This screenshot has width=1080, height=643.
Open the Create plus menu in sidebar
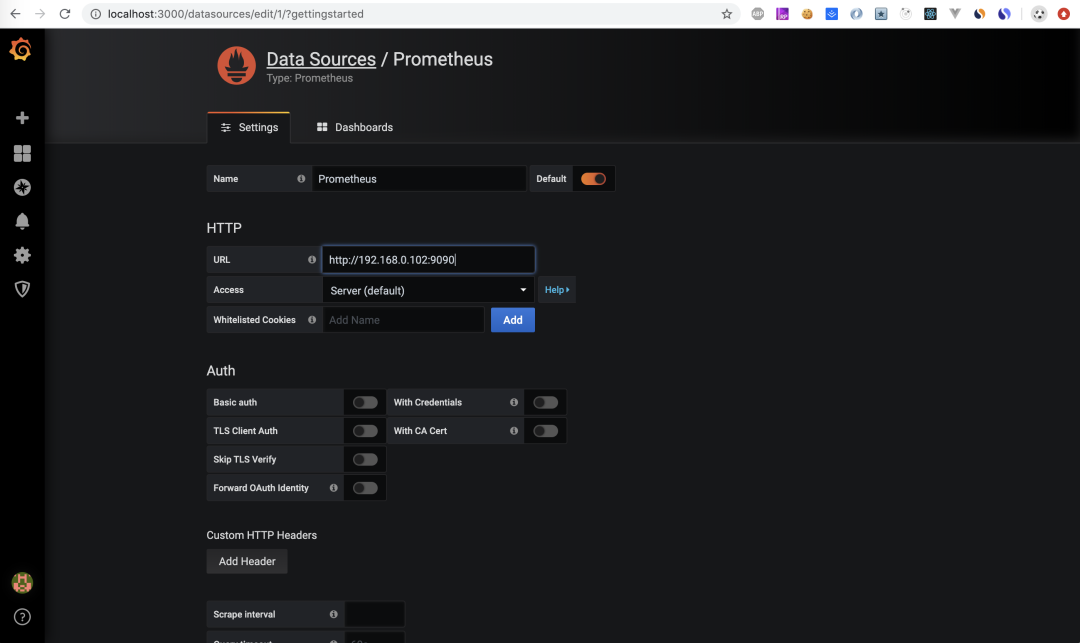click(x=22, y=118)
